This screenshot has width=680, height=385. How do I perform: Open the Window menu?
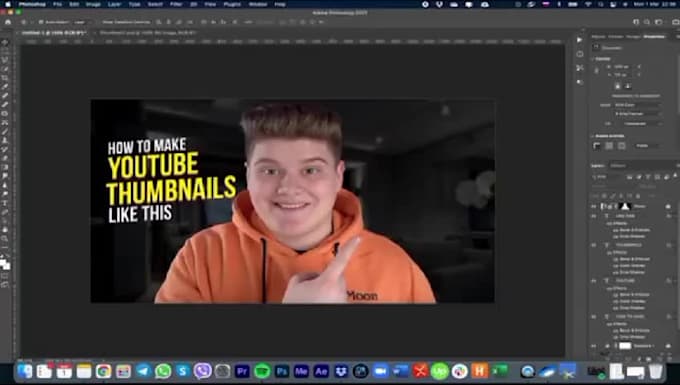258,4
